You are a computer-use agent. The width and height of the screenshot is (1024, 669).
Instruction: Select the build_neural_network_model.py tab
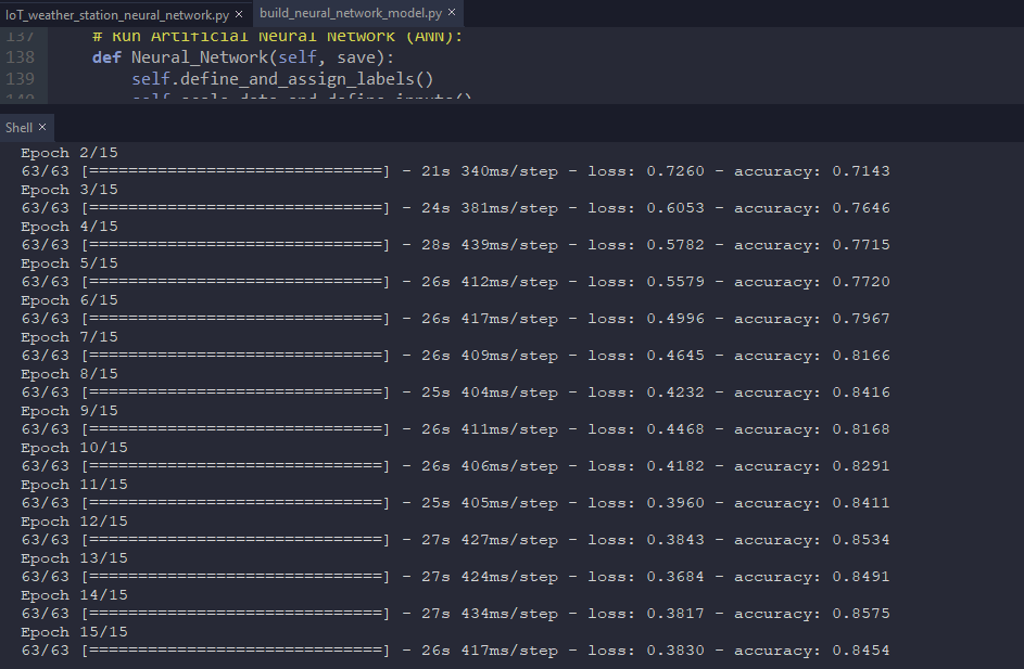click(x=350, y=13)
